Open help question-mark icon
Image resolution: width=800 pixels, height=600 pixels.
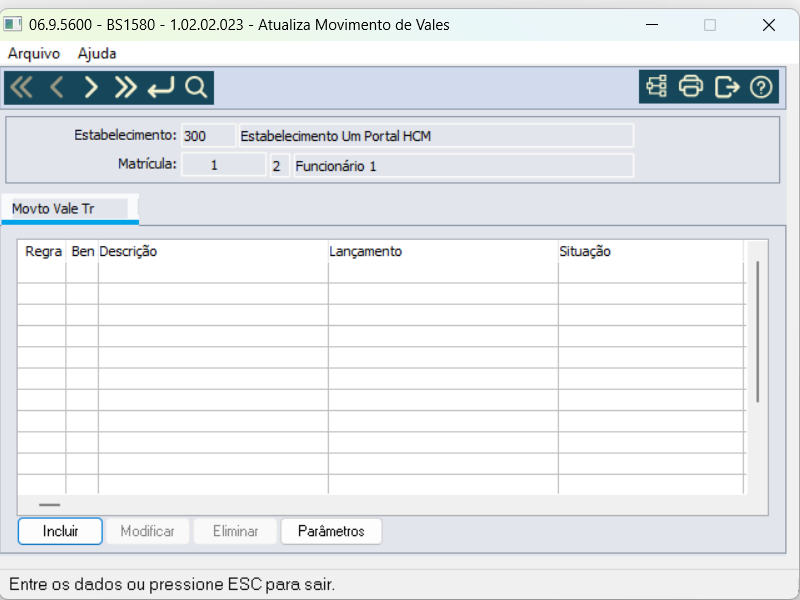click(761, 87)
